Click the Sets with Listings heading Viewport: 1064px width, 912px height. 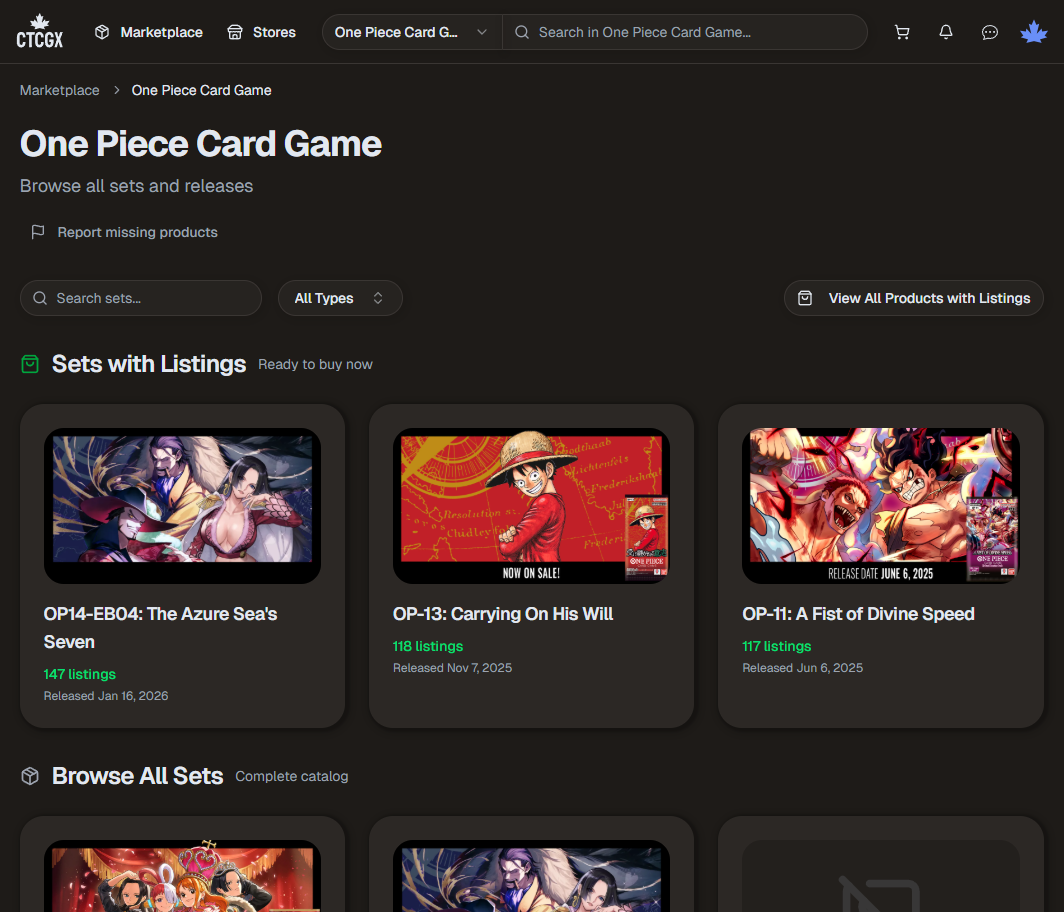(x=149, y=364)
